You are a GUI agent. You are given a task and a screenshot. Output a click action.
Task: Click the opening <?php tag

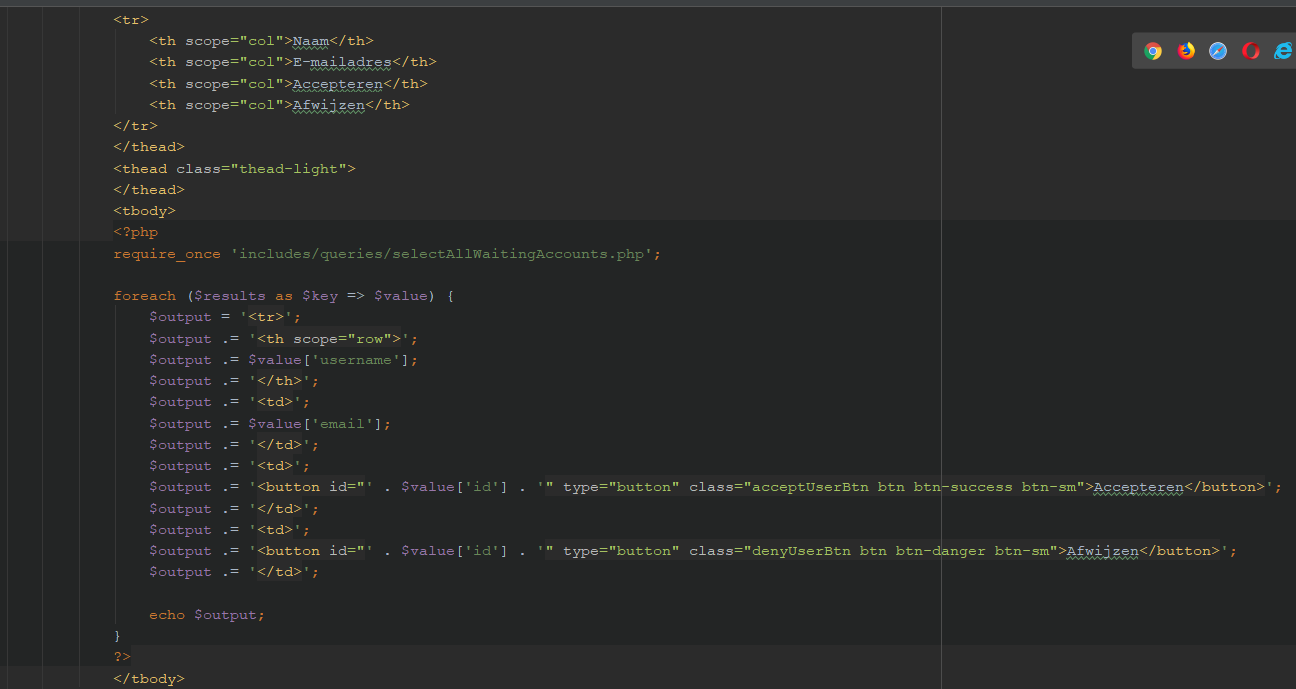[135, 232]
